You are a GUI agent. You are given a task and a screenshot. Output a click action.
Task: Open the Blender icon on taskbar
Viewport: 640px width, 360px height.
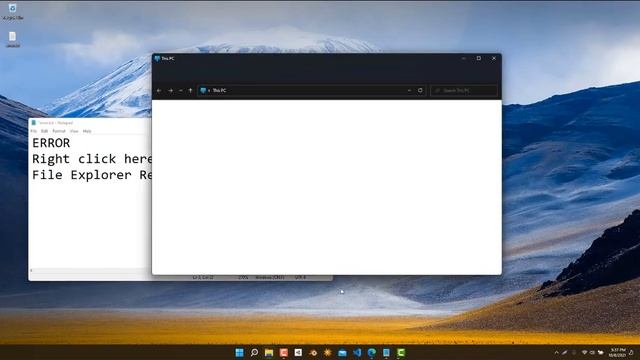click(x=313, y=352)
